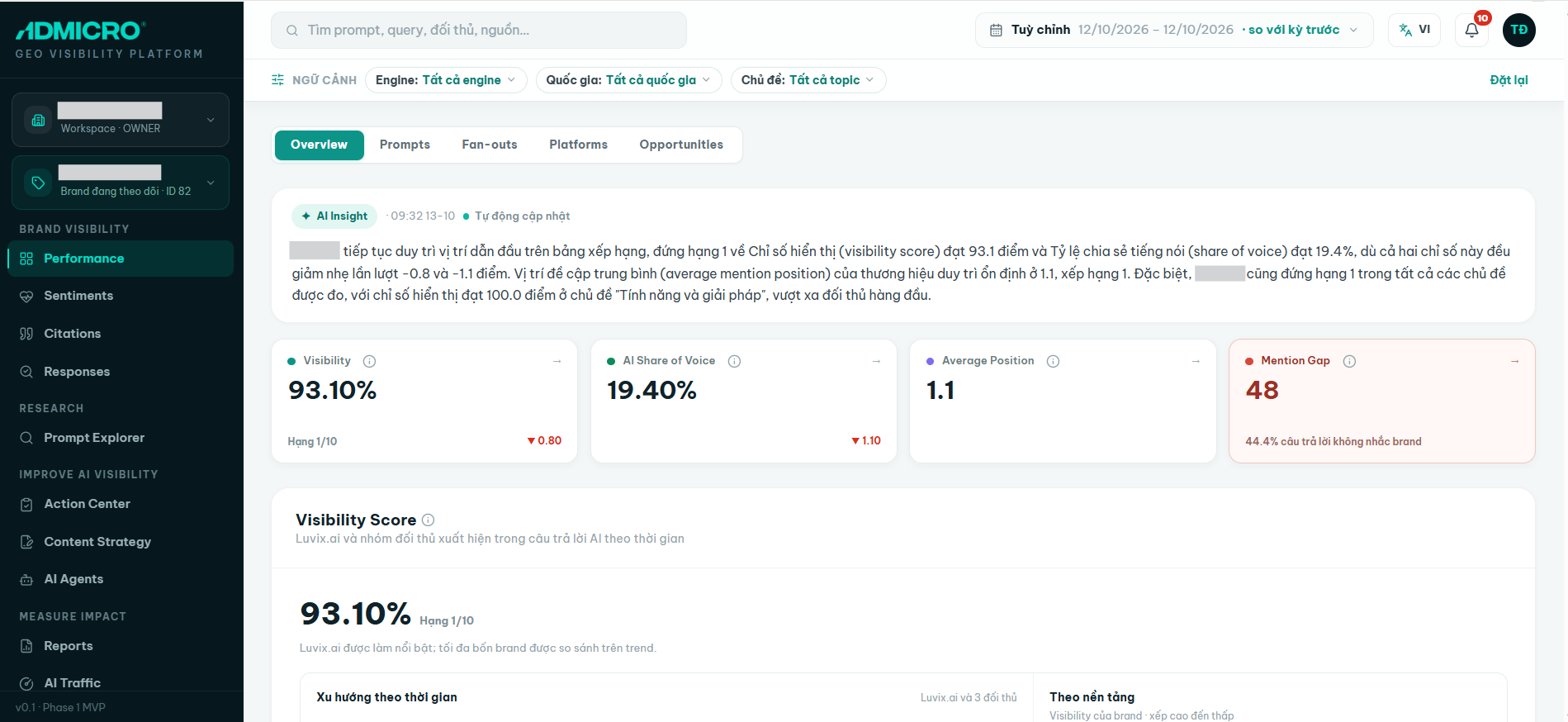Open Sentiments in the sidebar
Image resolution: width=1568 pixels, height=722 pixels.
[121, 296]
